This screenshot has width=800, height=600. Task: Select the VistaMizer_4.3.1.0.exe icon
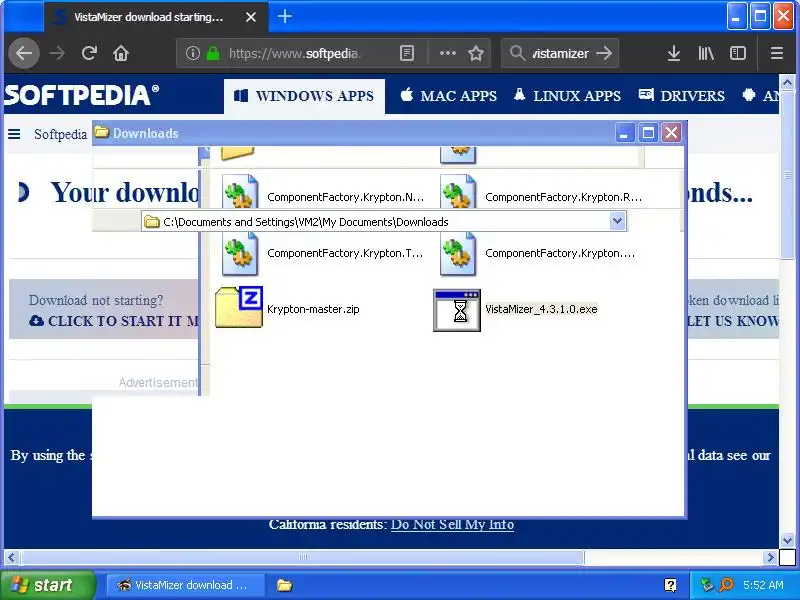tap(457, 310)
